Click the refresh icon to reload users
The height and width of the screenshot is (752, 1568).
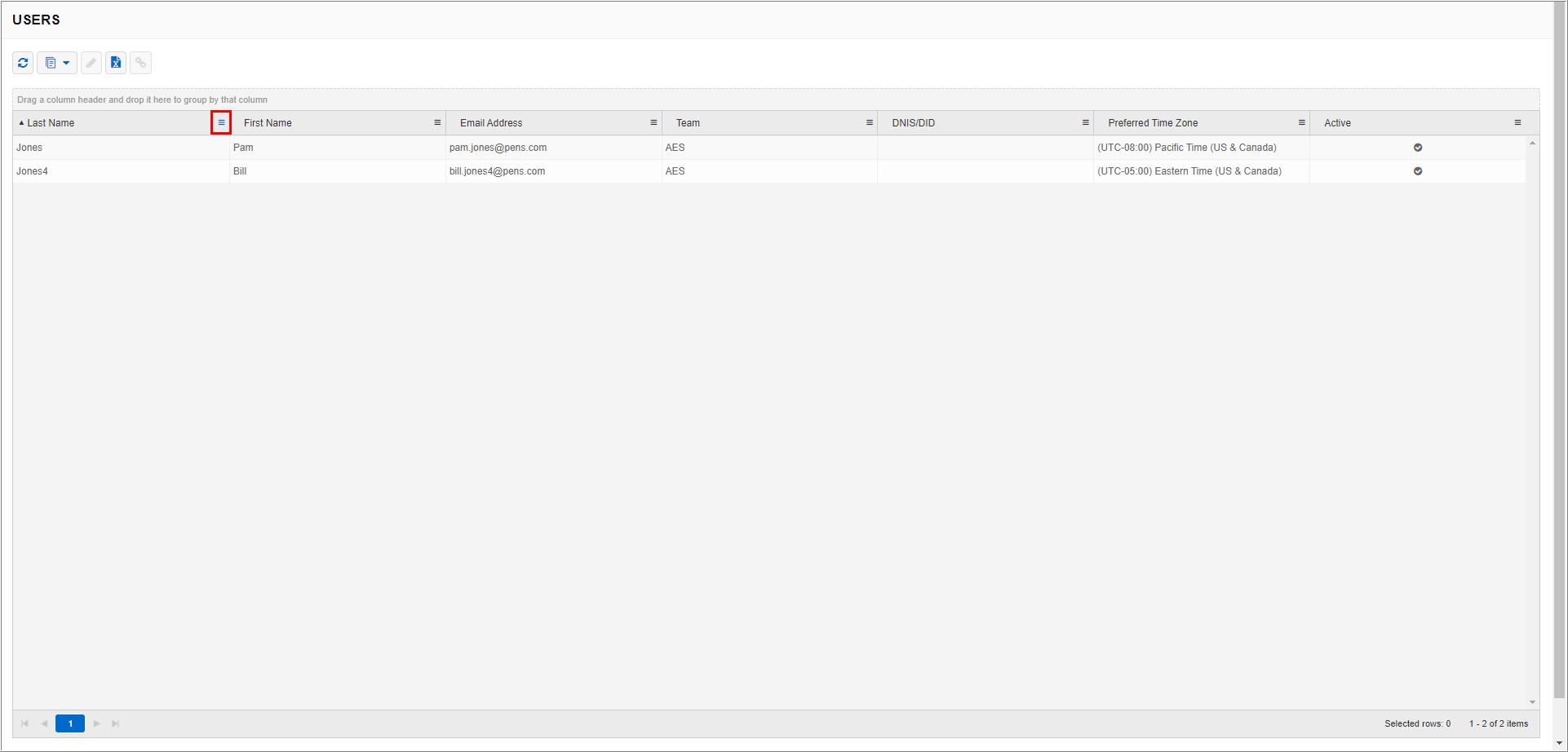tap(23, 63)
